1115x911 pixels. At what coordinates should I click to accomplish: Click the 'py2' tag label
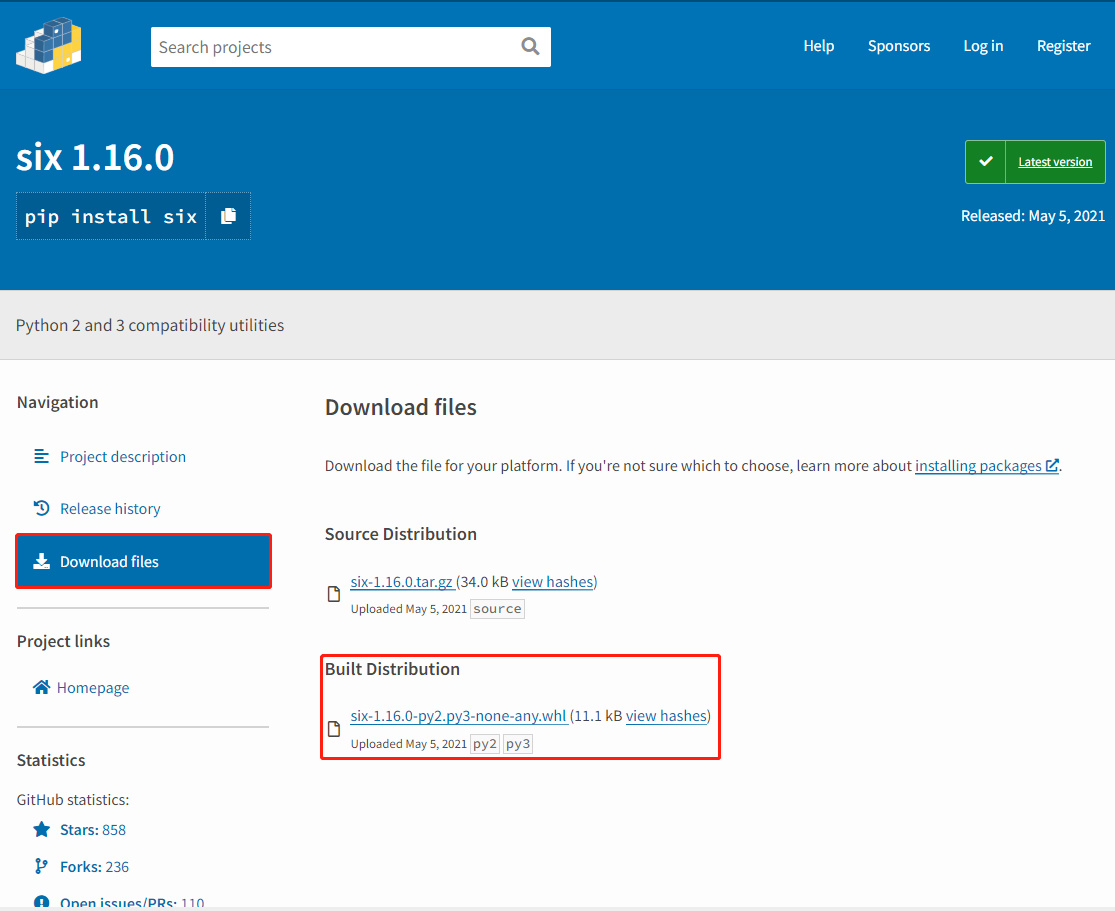coord(484,744)
